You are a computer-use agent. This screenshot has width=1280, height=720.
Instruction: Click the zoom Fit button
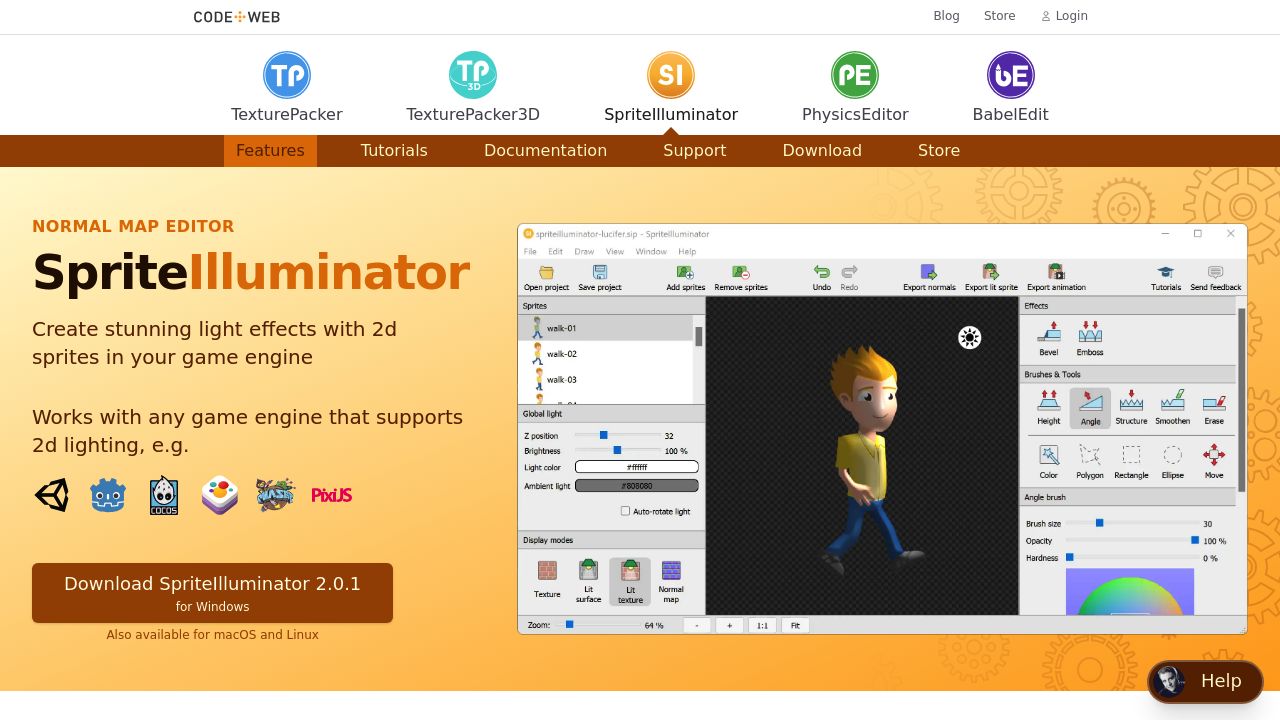point(795,625)
